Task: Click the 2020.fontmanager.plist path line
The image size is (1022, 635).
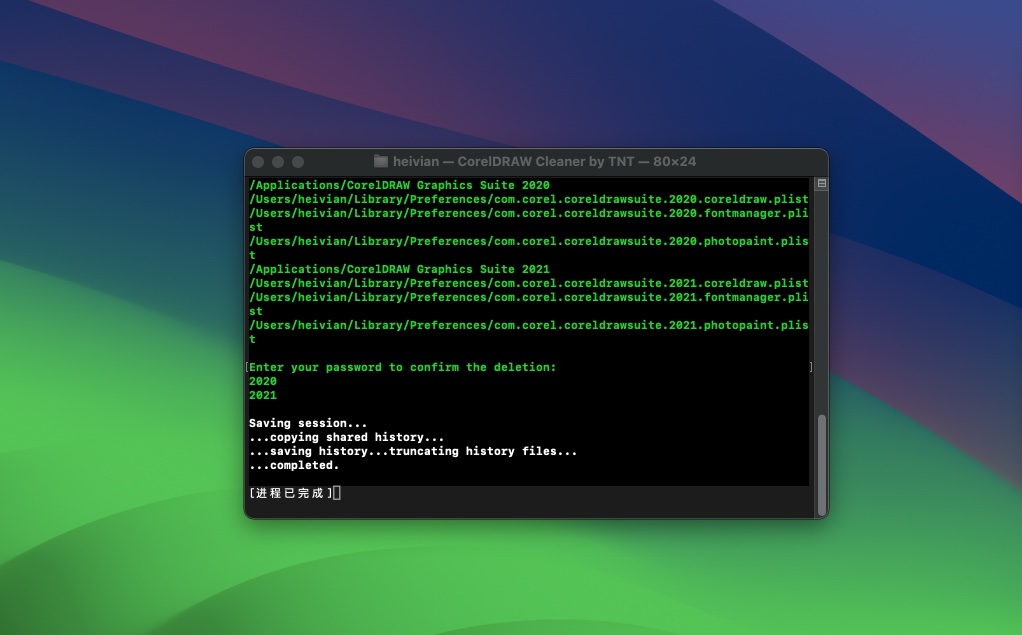Action: coord(528,213)
